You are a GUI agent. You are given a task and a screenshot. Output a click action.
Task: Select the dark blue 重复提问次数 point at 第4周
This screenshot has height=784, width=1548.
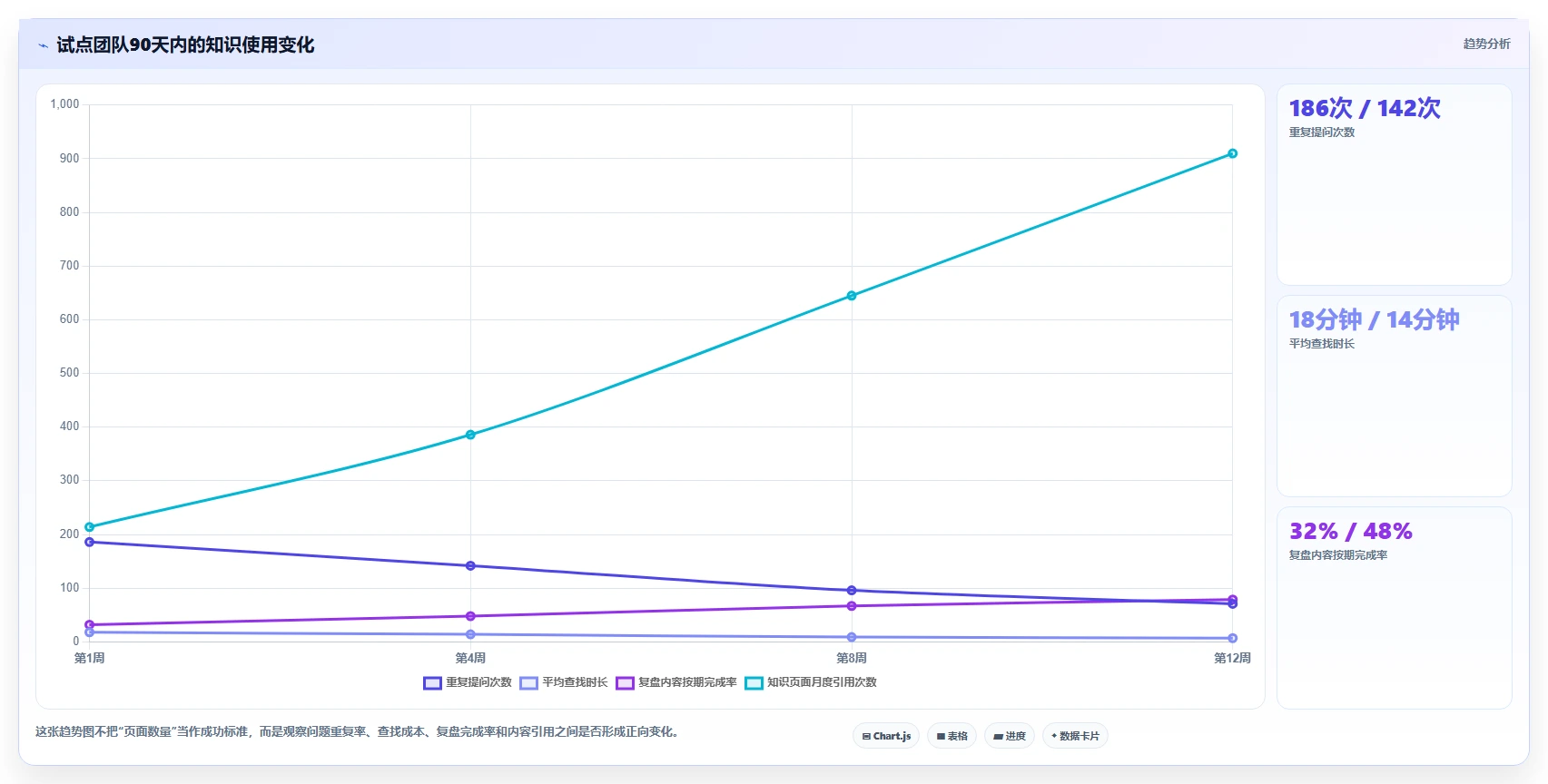coord(470,565)
